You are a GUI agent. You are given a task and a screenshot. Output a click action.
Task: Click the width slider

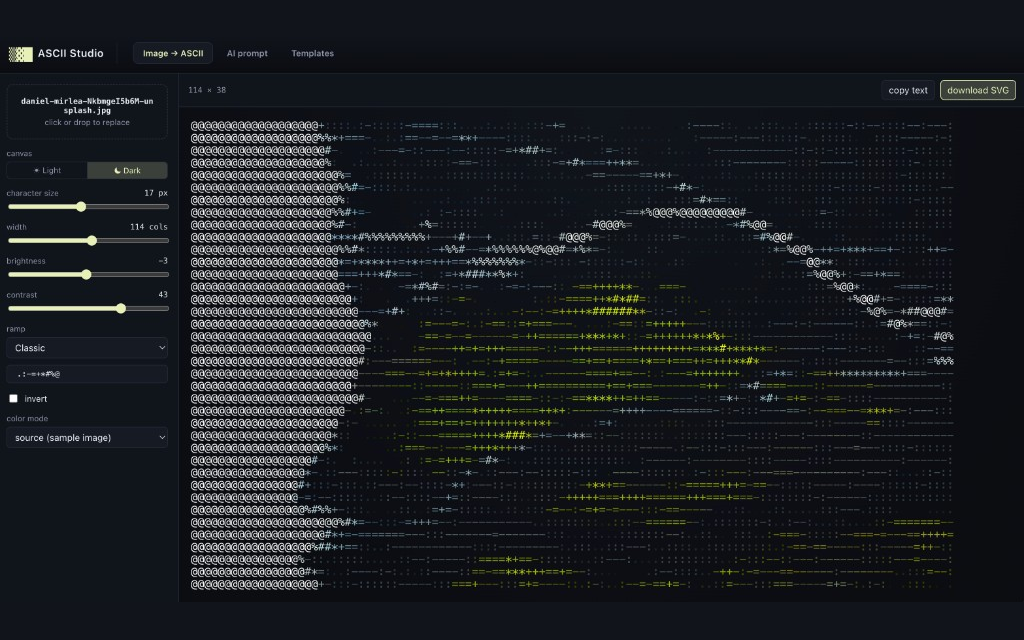pos(88,240)
